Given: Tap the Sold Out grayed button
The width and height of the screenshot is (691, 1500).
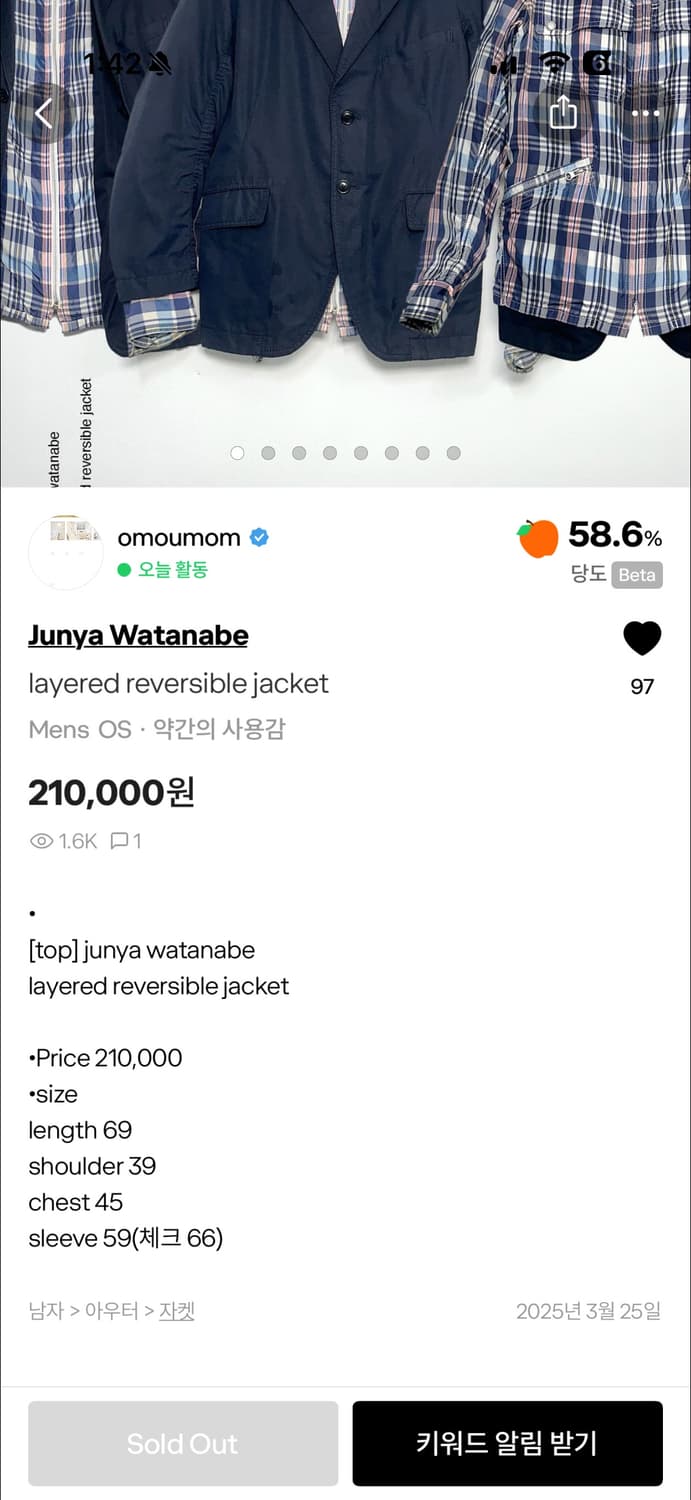Looking at the screenshot, I should [x=182, y=1443].
